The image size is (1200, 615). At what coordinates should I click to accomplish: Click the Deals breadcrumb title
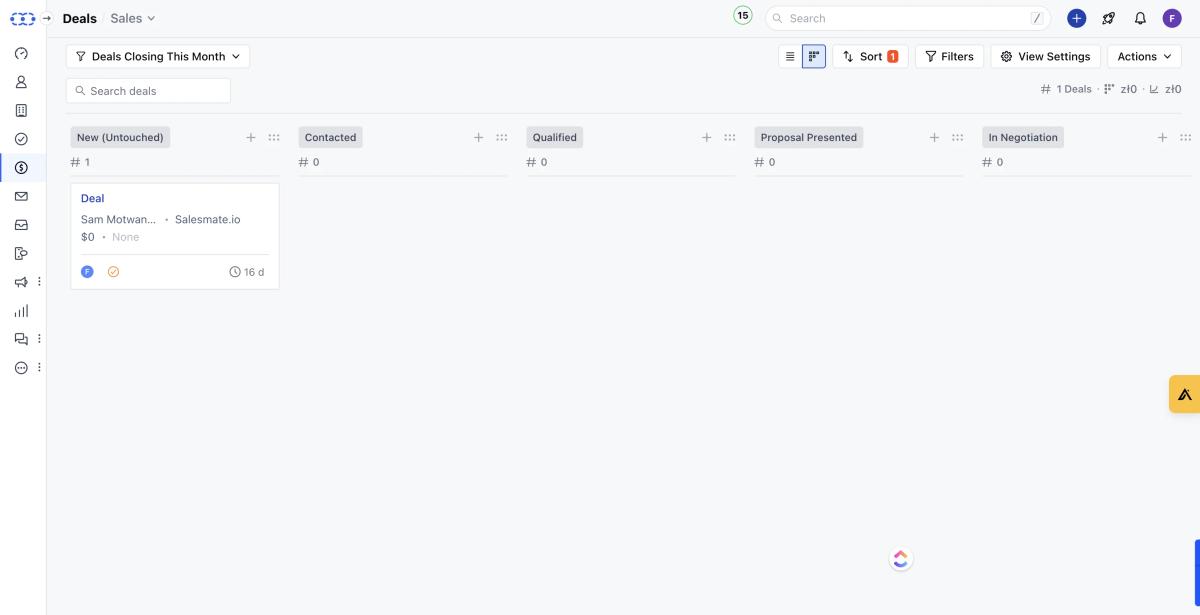click(80, 18)
